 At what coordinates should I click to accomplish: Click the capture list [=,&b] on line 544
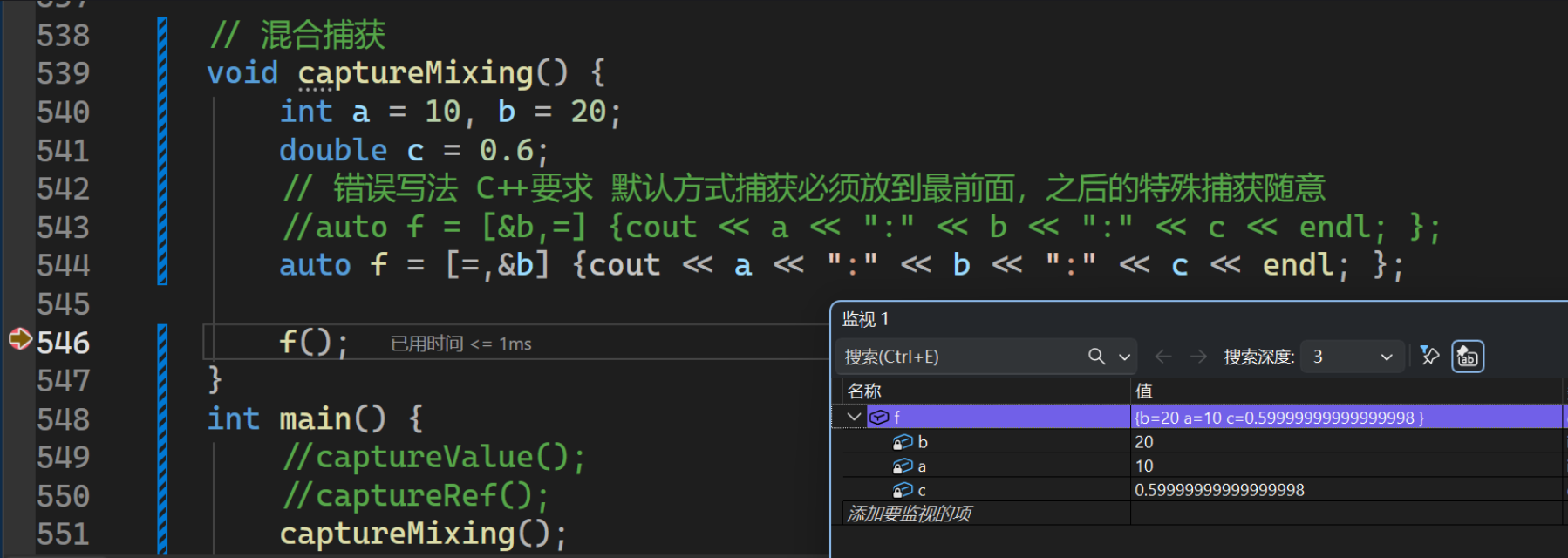point(497,265)
